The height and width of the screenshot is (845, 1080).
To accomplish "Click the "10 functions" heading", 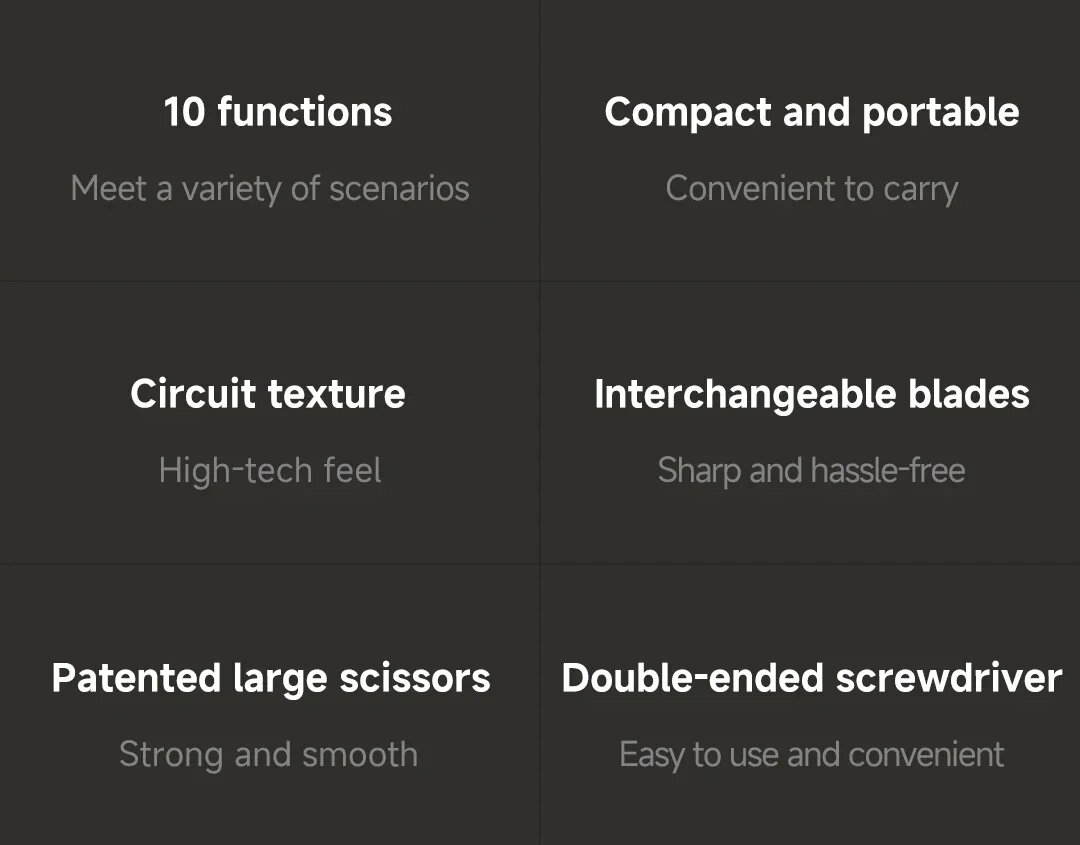I will (x=278, y=112).
